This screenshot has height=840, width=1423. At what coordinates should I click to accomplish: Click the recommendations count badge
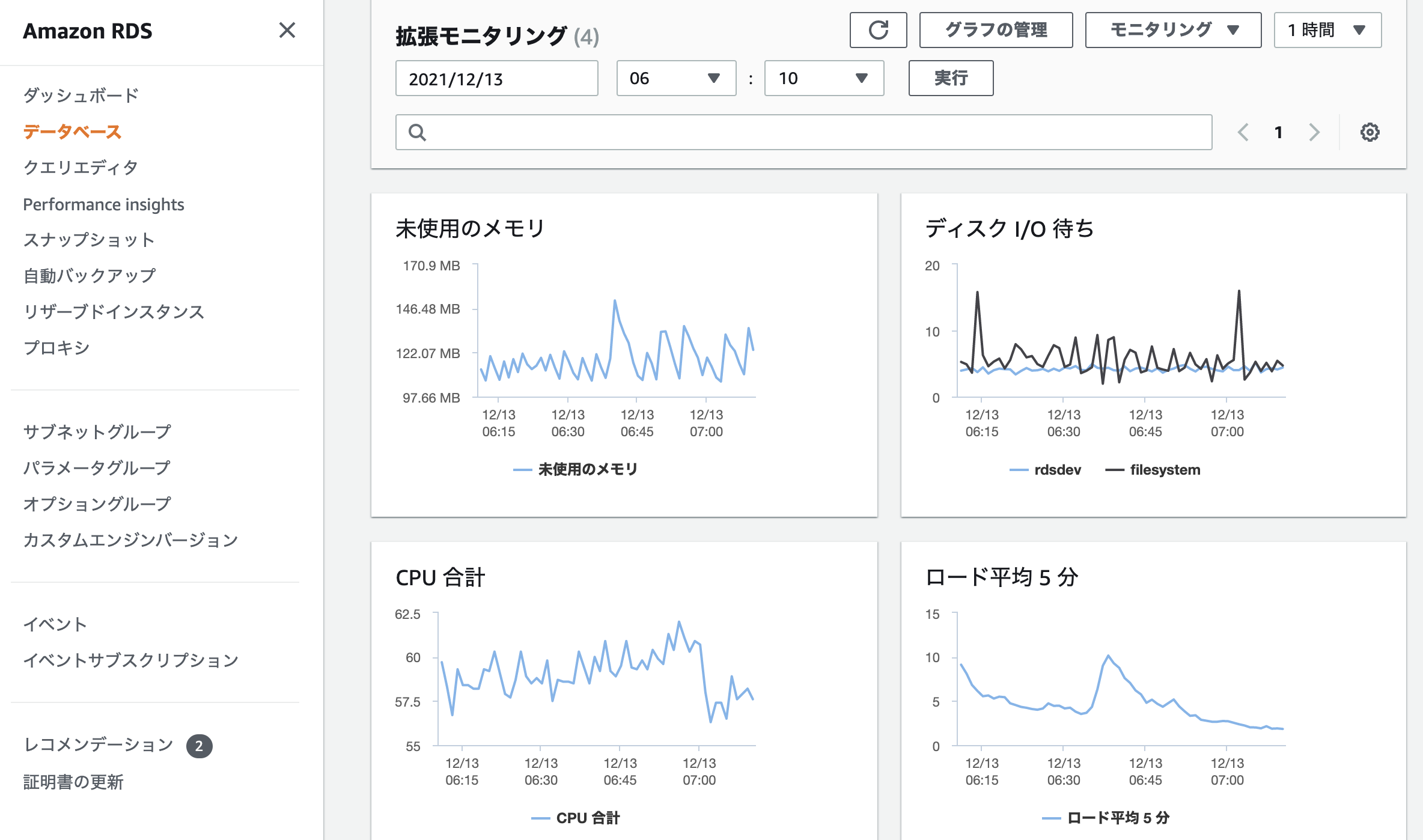199,746
